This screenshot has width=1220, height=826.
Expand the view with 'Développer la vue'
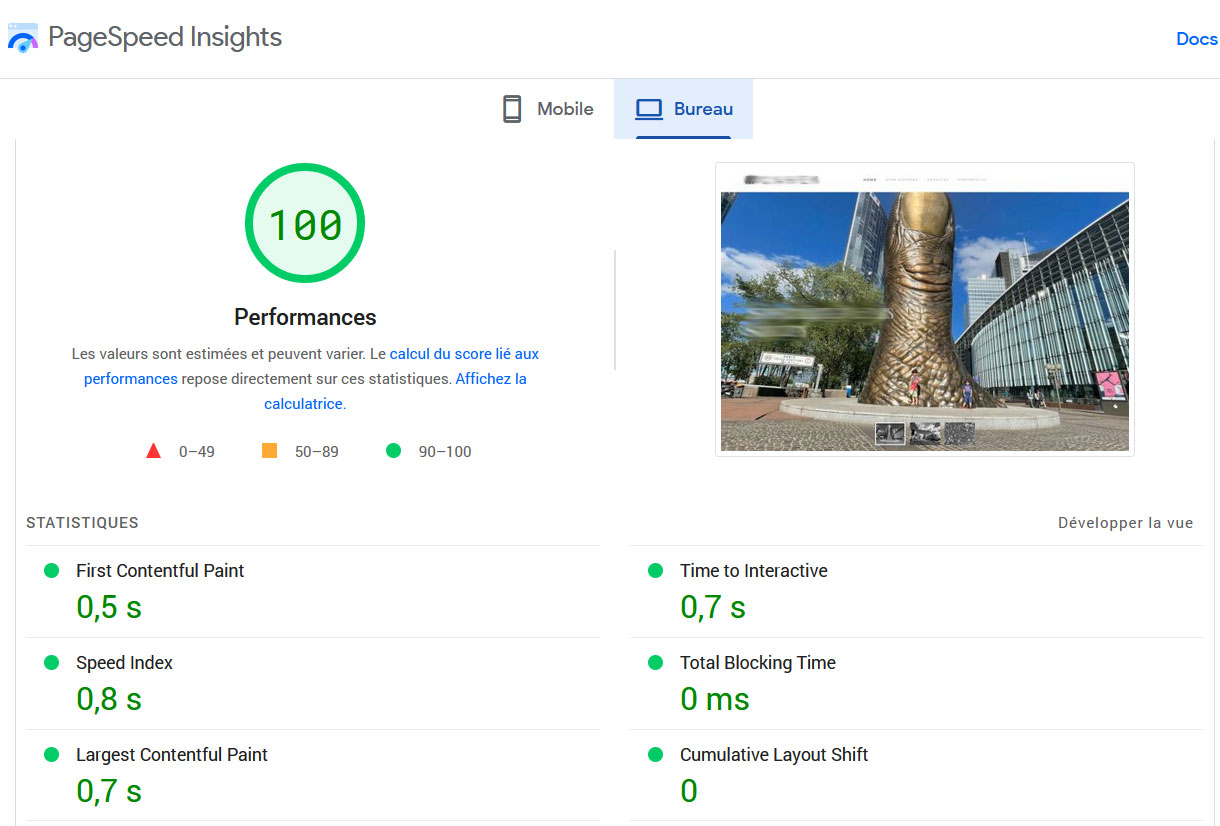[x=1126, y=523]
